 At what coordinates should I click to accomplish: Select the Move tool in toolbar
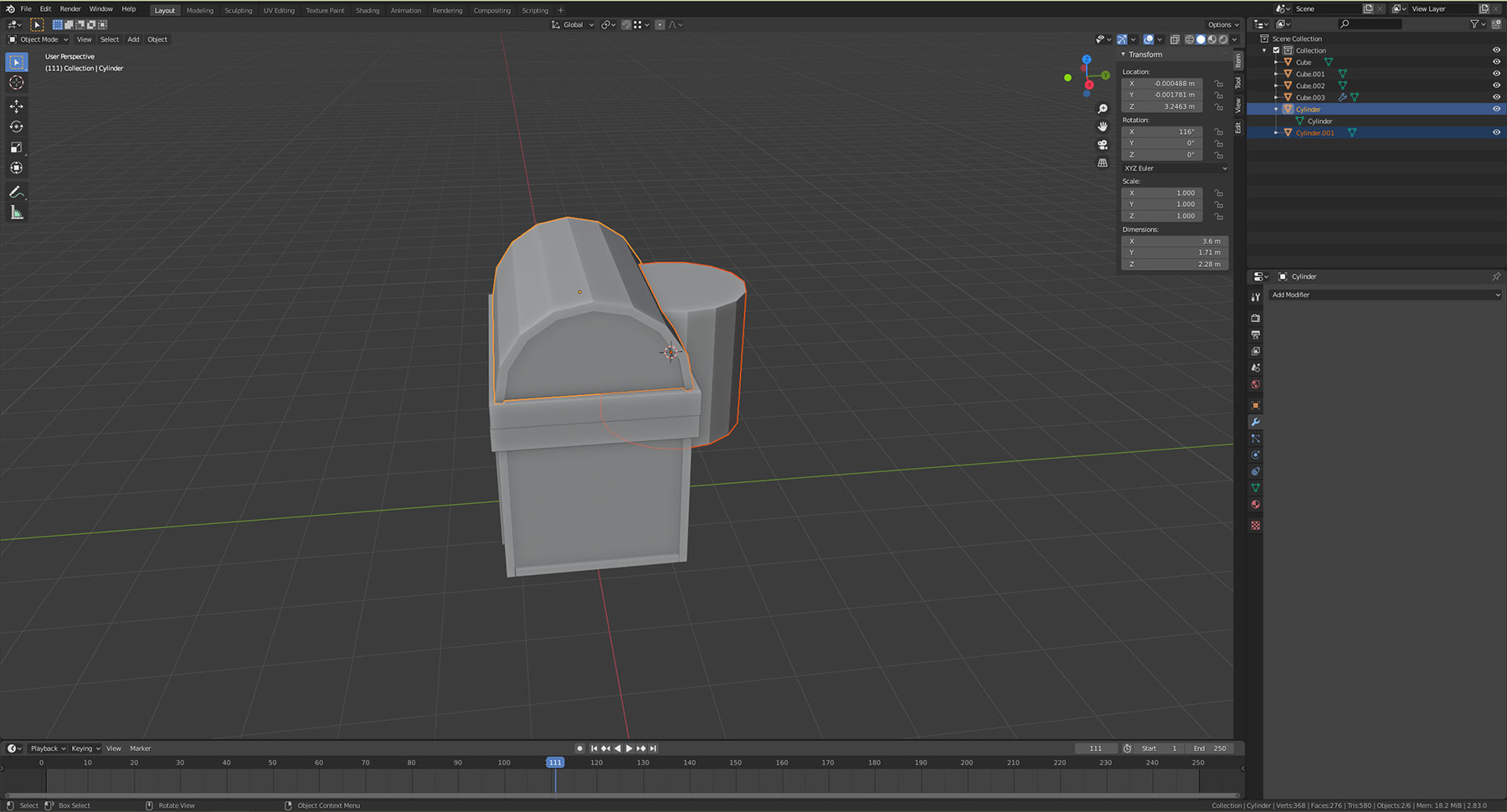click(x=16, y=106)
